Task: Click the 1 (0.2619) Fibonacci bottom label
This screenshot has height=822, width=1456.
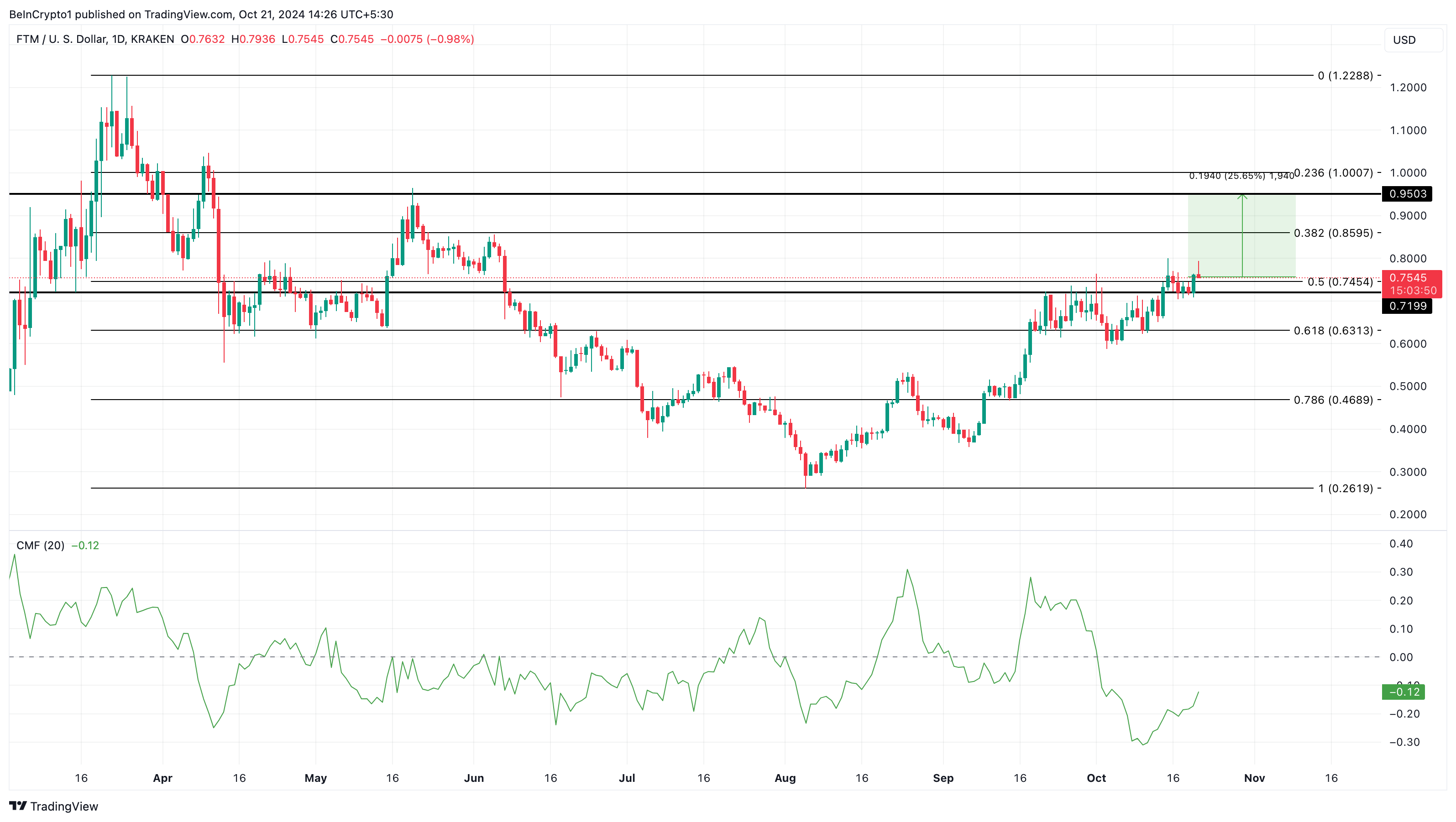Action: 1345,488
